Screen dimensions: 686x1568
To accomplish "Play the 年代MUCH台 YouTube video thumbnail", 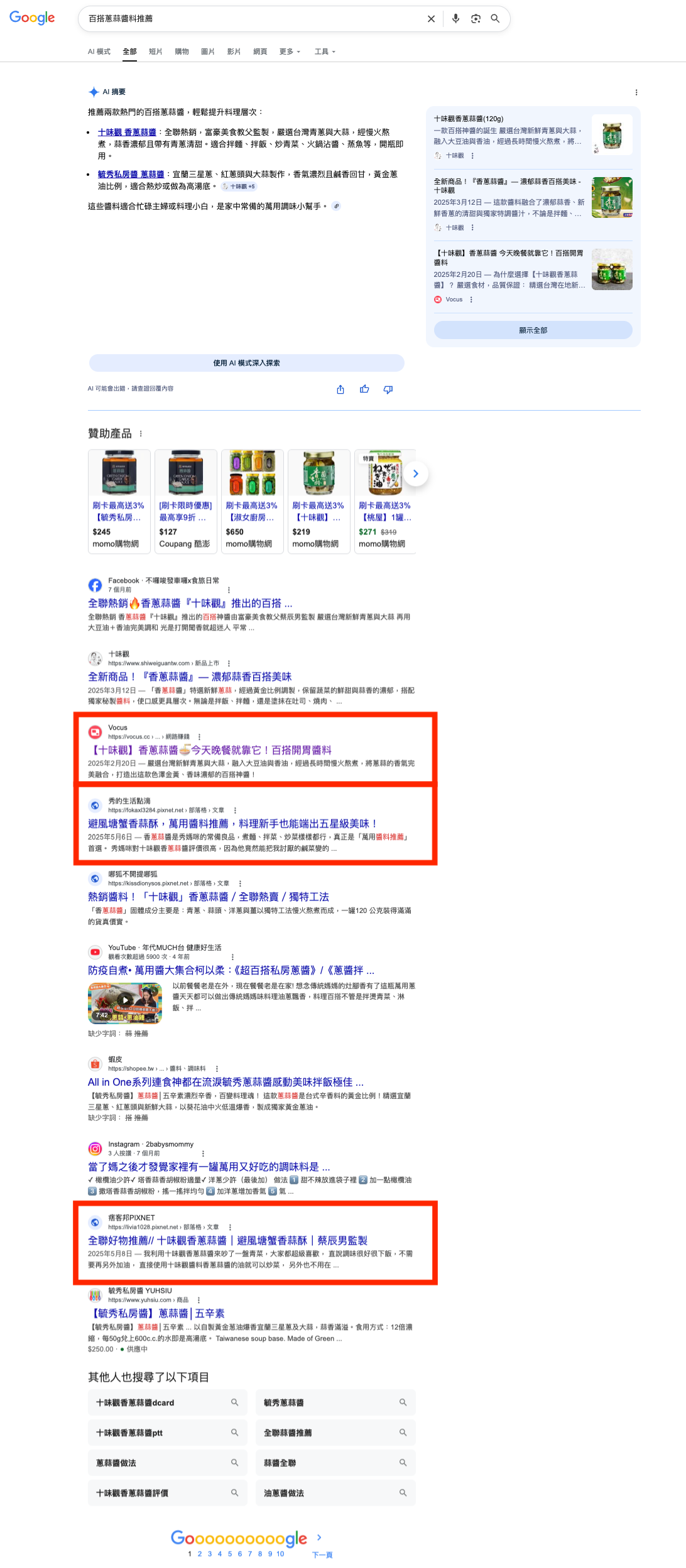I will pyautogui.click(x=125, y=1003).
